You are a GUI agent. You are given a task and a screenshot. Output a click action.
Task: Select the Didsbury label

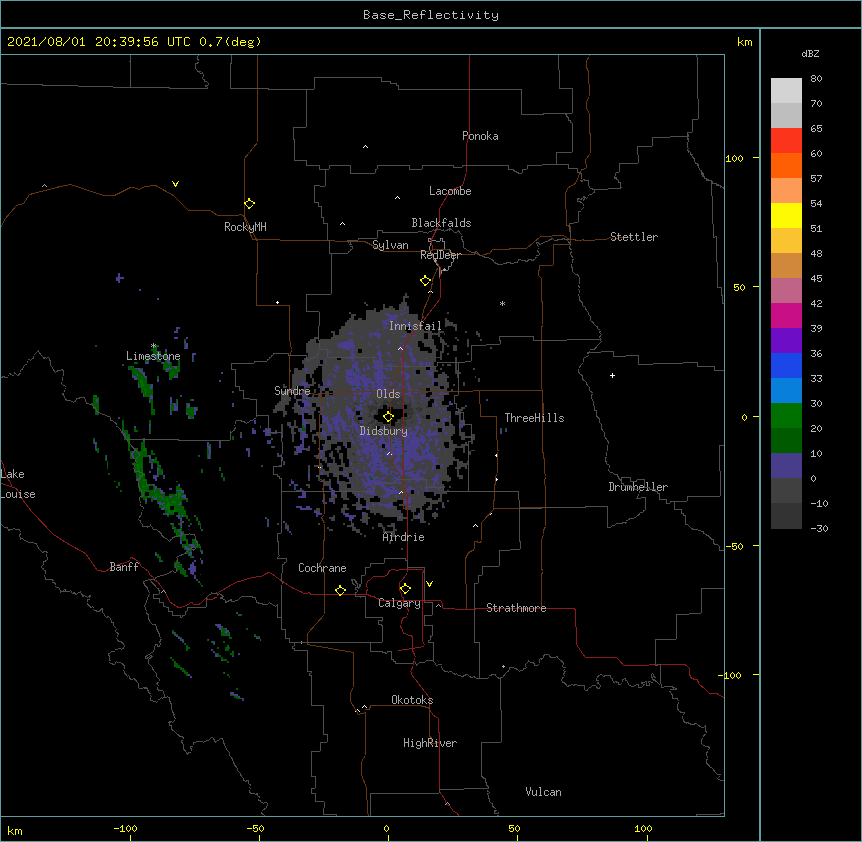[384, 431]
